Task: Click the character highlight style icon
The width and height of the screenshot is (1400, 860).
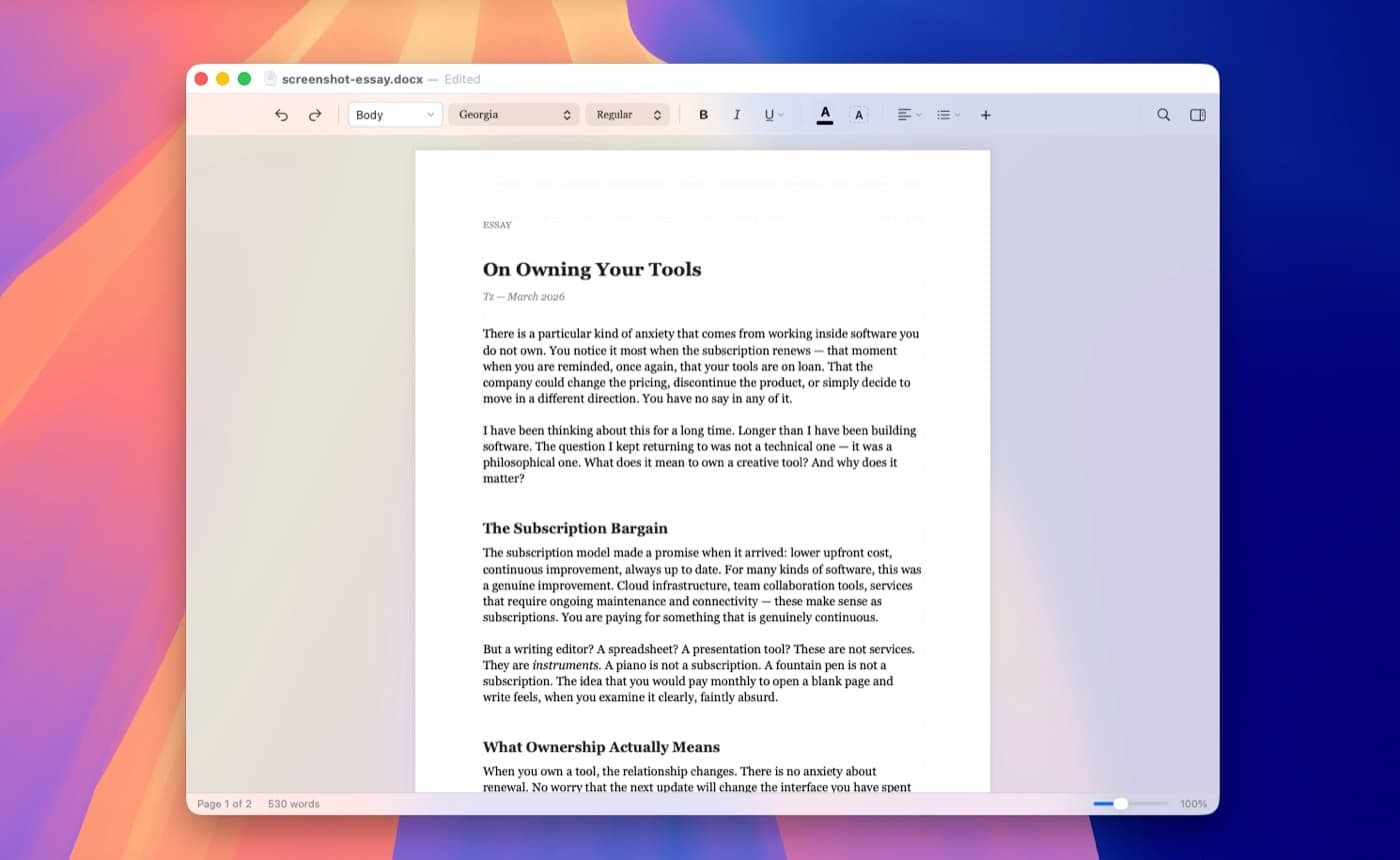Action: pos(858,114)
